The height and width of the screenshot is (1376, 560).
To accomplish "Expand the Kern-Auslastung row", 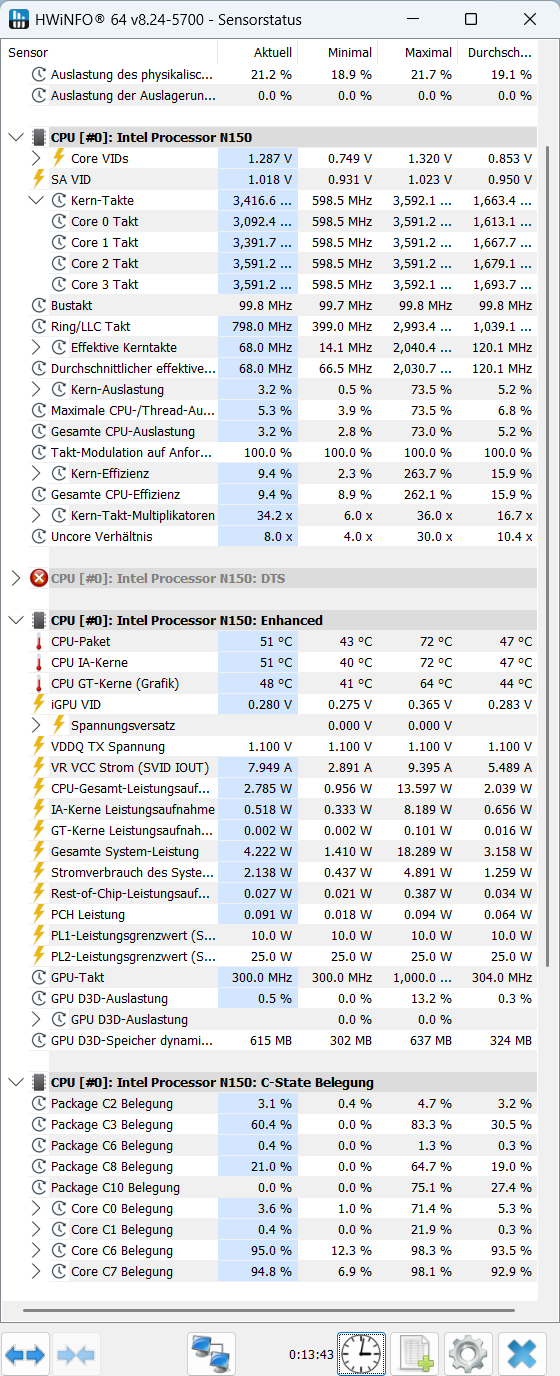I will coord(37,389).
